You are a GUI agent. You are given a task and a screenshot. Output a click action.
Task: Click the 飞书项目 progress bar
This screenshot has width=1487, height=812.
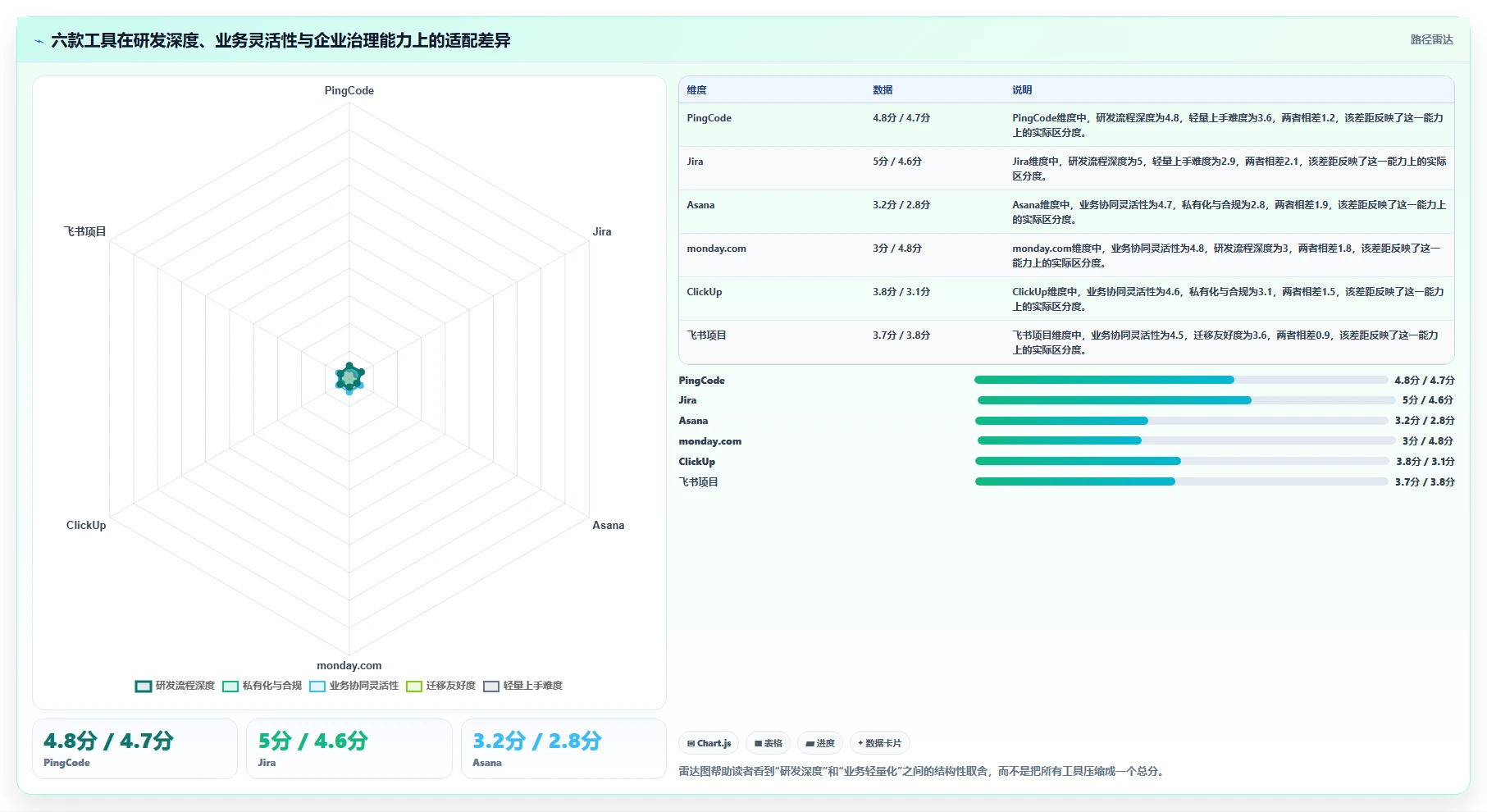coord(1182,481)
